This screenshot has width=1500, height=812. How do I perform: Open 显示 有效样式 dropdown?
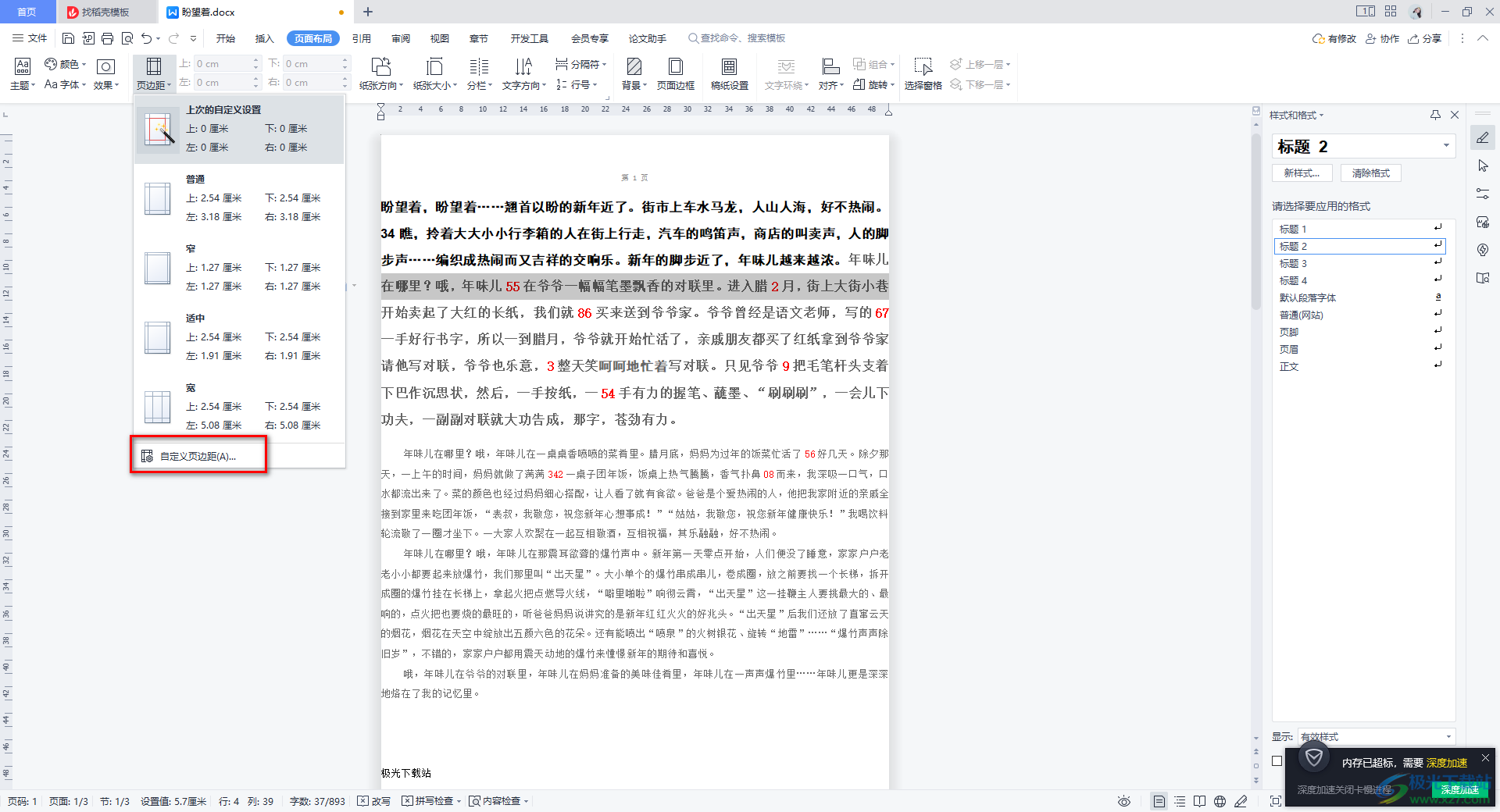tap(1376, 736)
